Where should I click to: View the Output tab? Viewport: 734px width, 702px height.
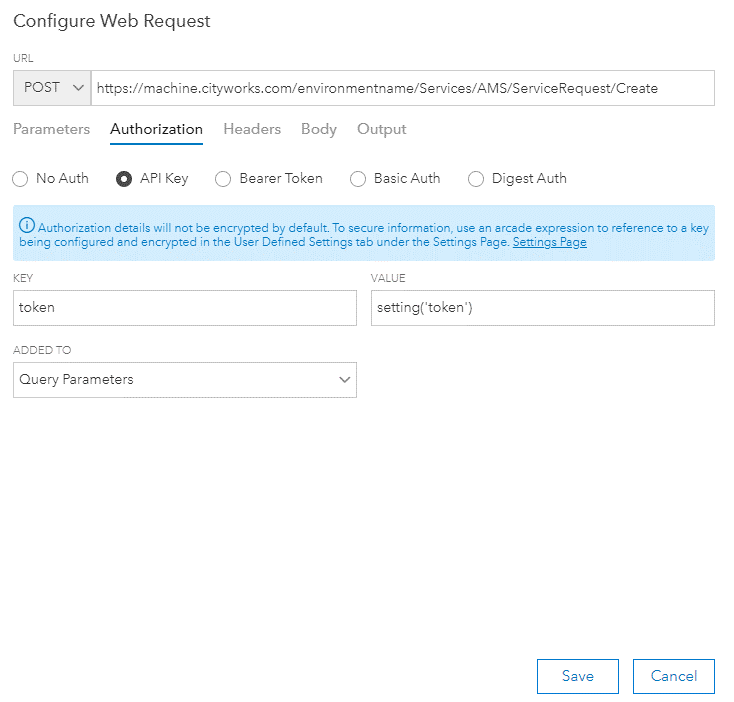(382, 129)
